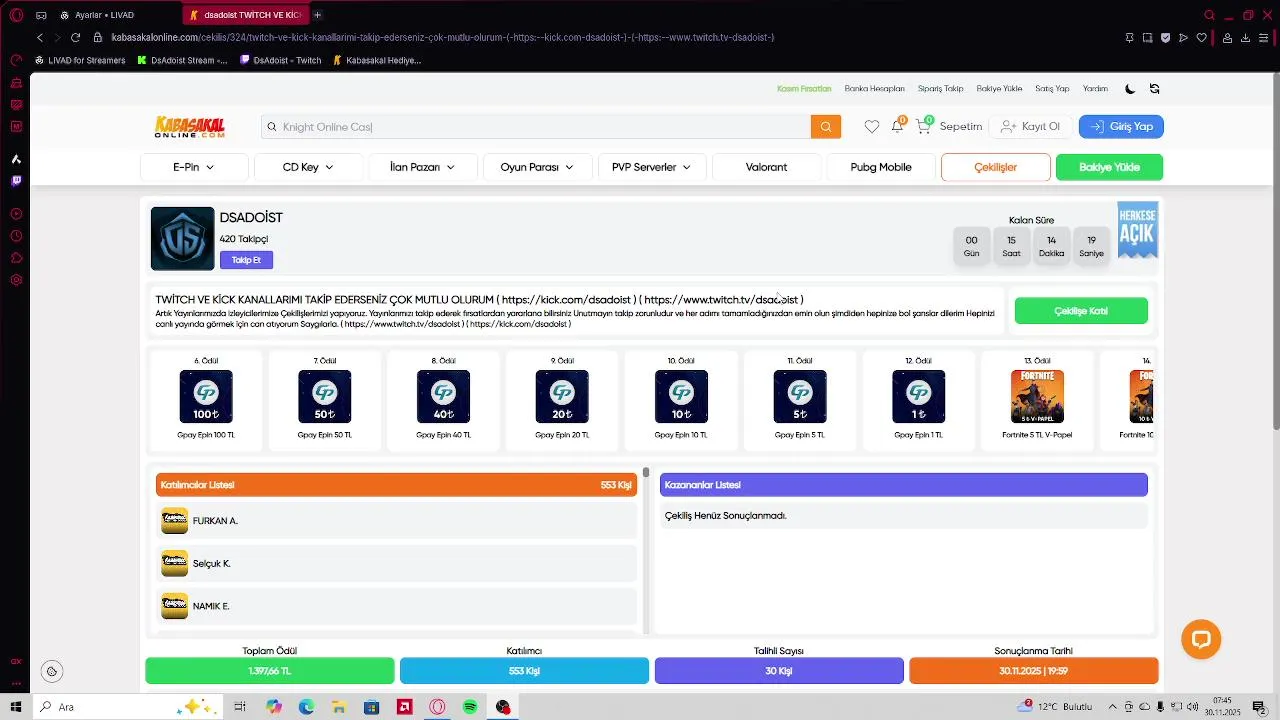
Task: Open the orange live chat support bubble
Action: click(x=1201, y=639)
